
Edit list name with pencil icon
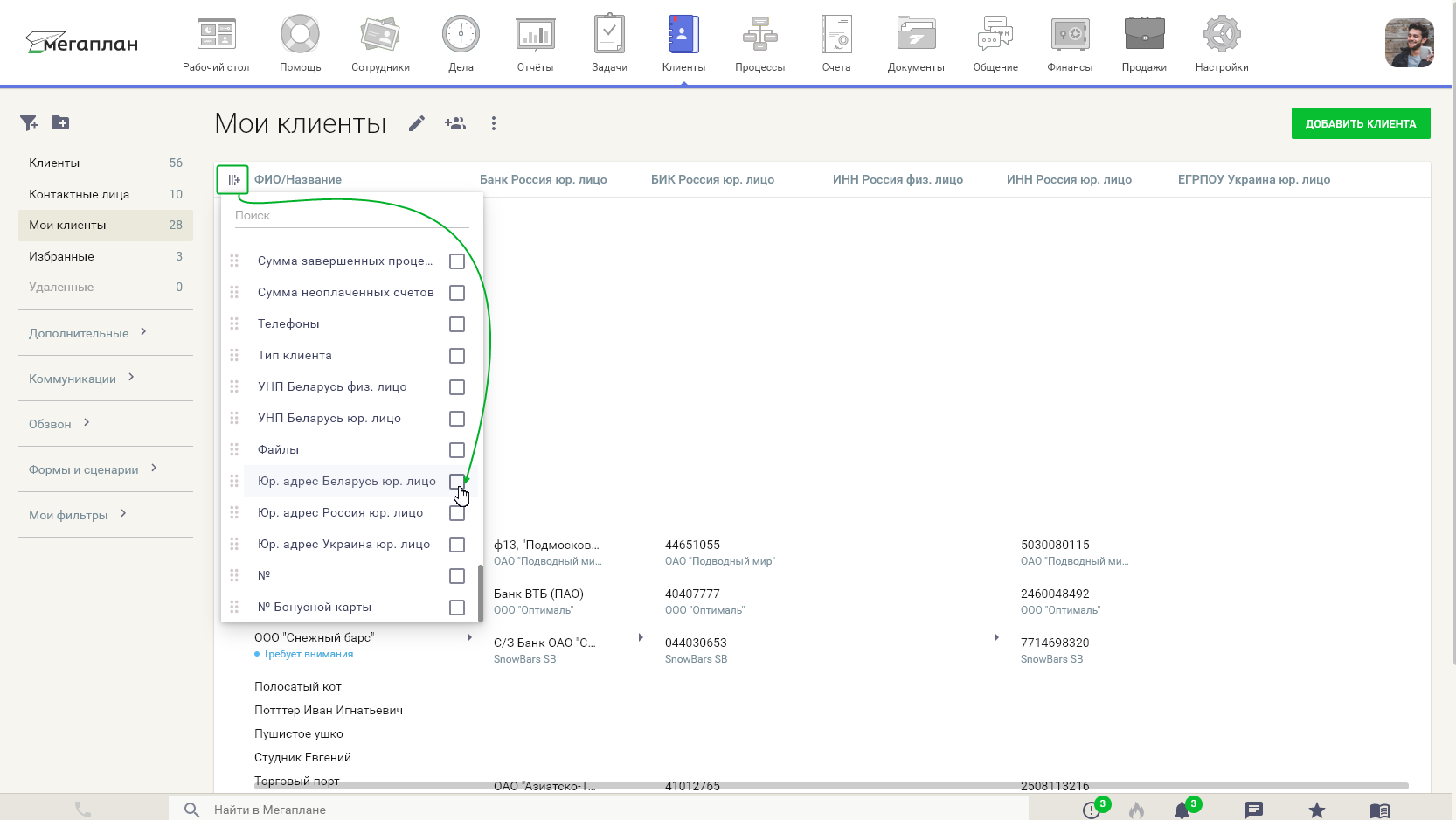coord(417,123)
